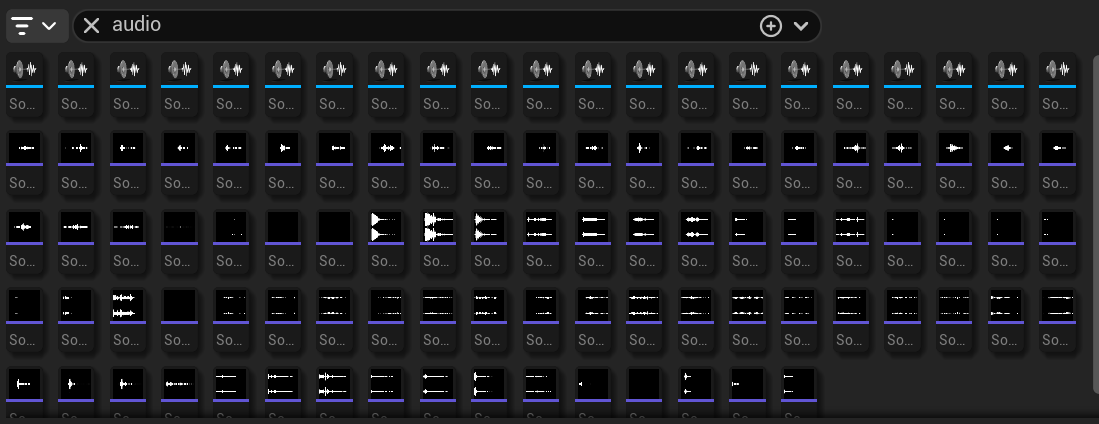
Task: Select the last Sound Cue asset in top row
Action: click(x=1057, y=69)
